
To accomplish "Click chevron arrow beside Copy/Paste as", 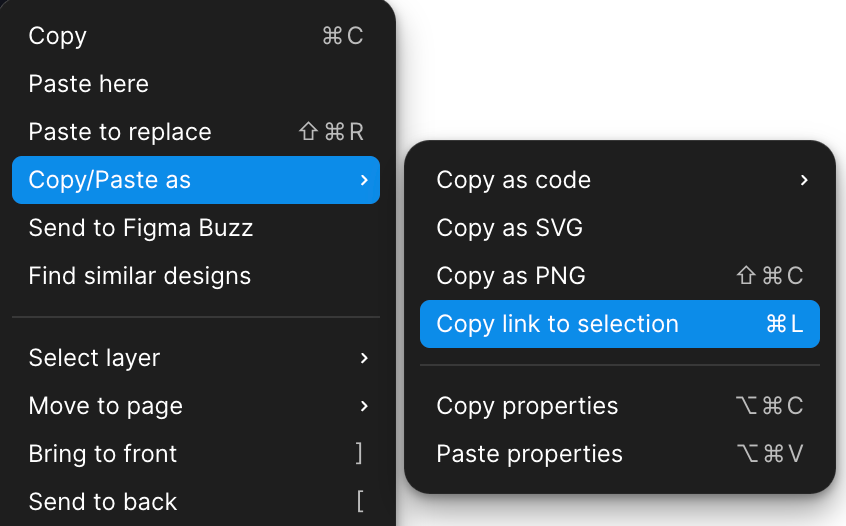I will click(x=364, y=180).
